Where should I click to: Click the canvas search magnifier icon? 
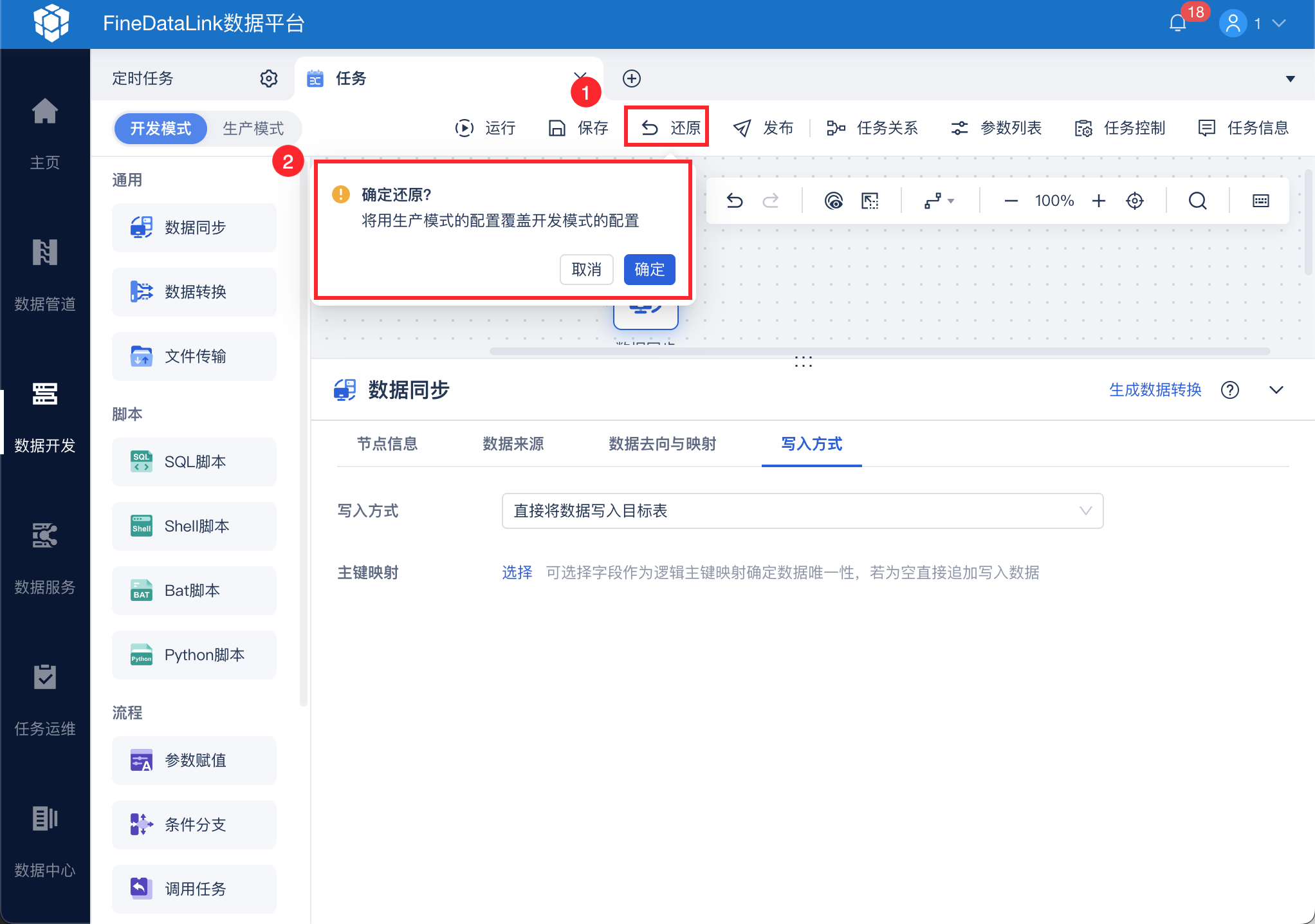click(1197, 201)
